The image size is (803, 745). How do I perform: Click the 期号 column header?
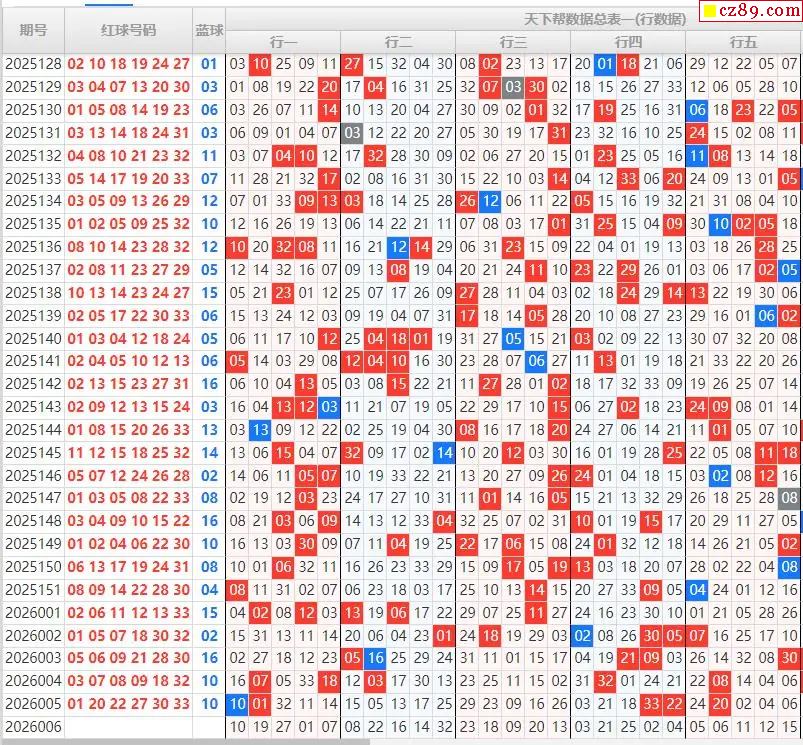pos(33,30)
